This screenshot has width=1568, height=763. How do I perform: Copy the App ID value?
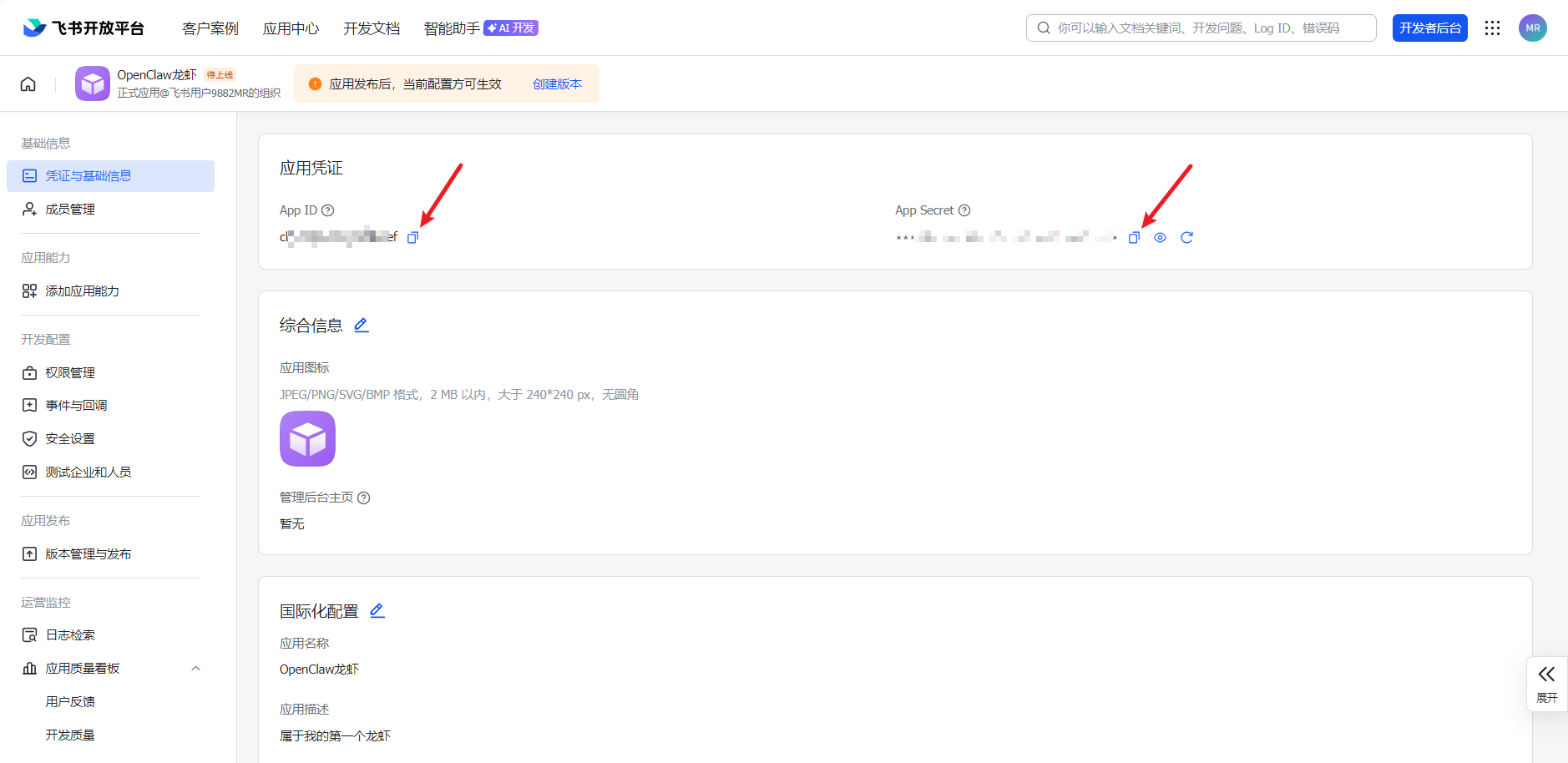point(412,238)
